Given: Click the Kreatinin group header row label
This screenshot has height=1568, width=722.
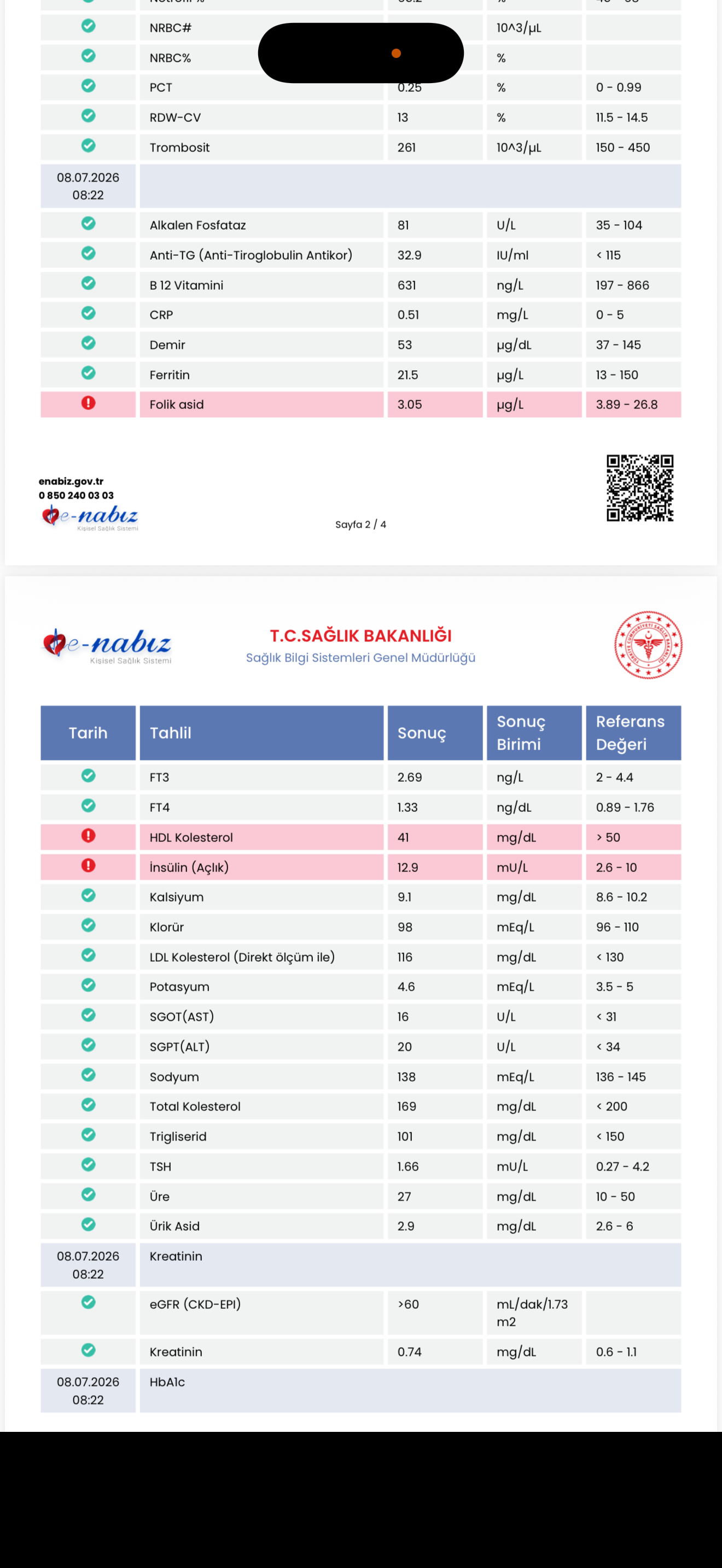Looking at the screenshot, I should [x=176, y=1256].
